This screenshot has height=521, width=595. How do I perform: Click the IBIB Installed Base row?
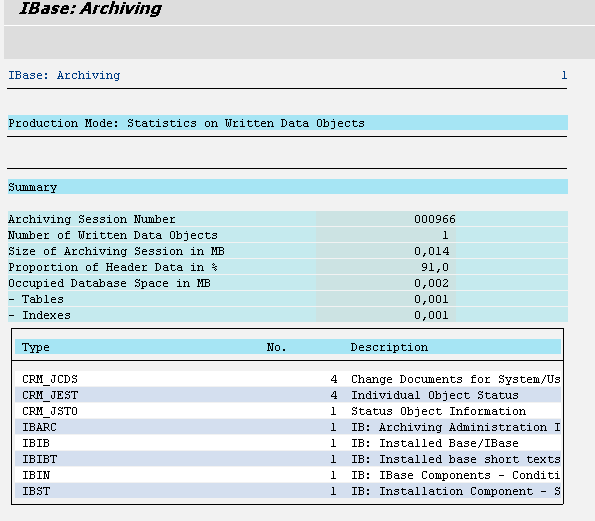point(288,443)
